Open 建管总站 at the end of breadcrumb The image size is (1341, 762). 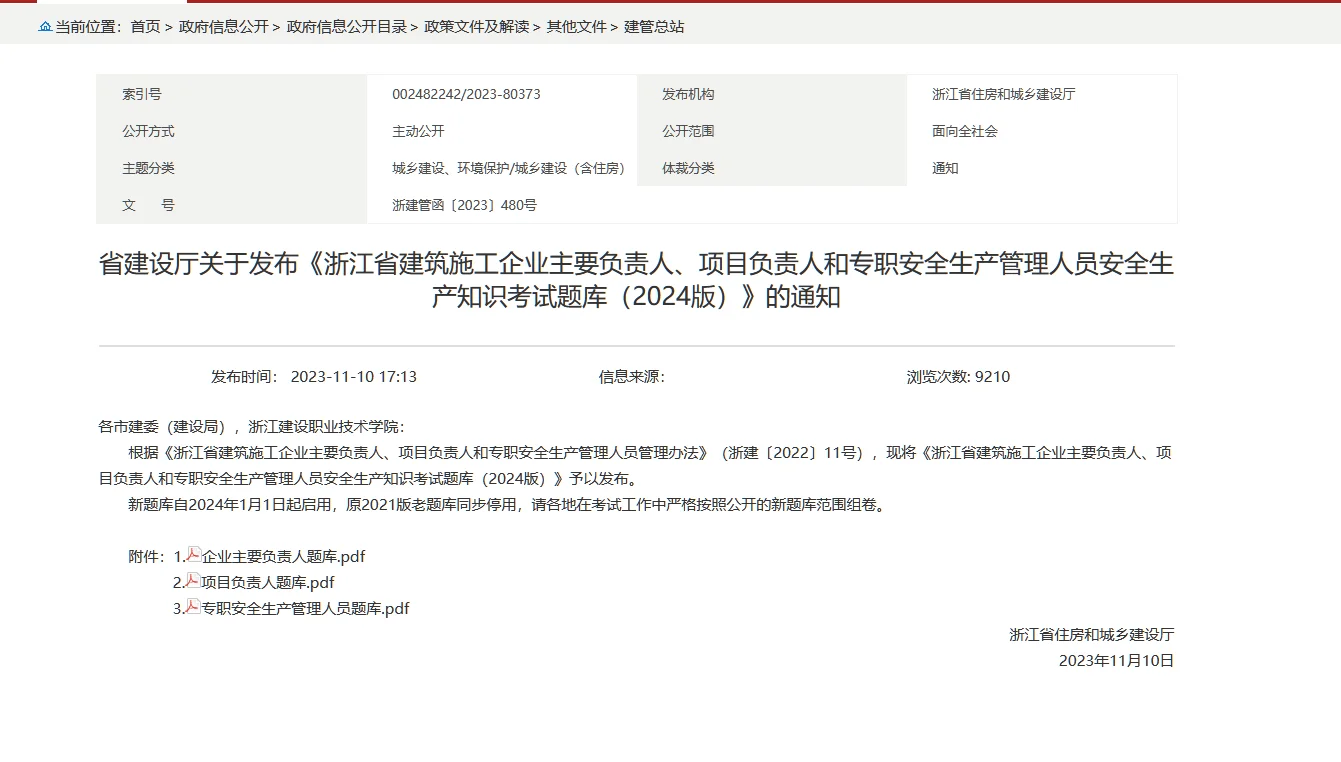(655, 26)
